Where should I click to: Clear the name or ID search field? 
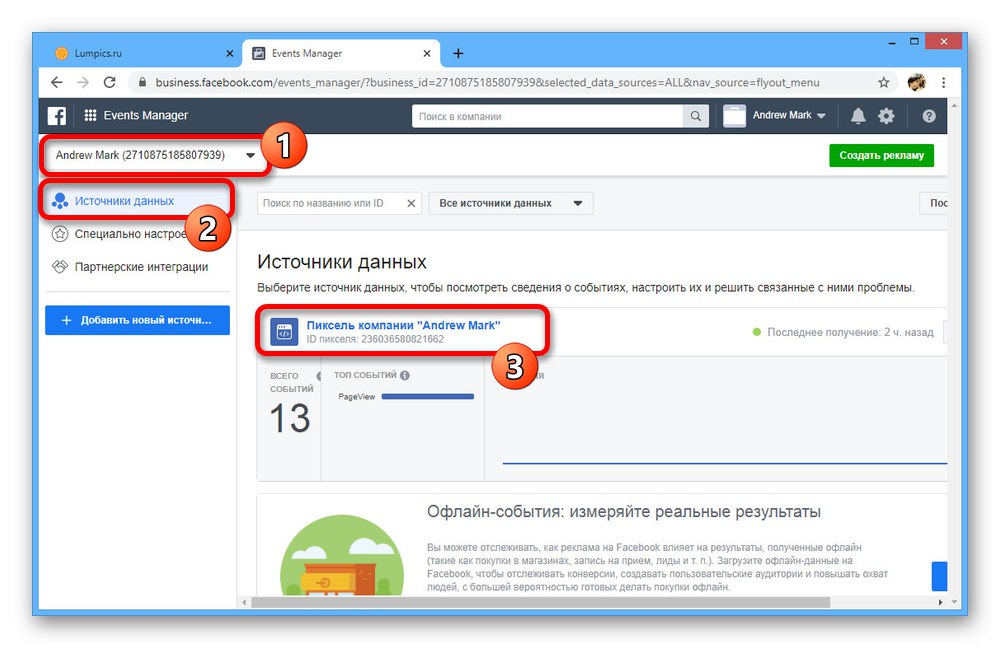[411, 203]
